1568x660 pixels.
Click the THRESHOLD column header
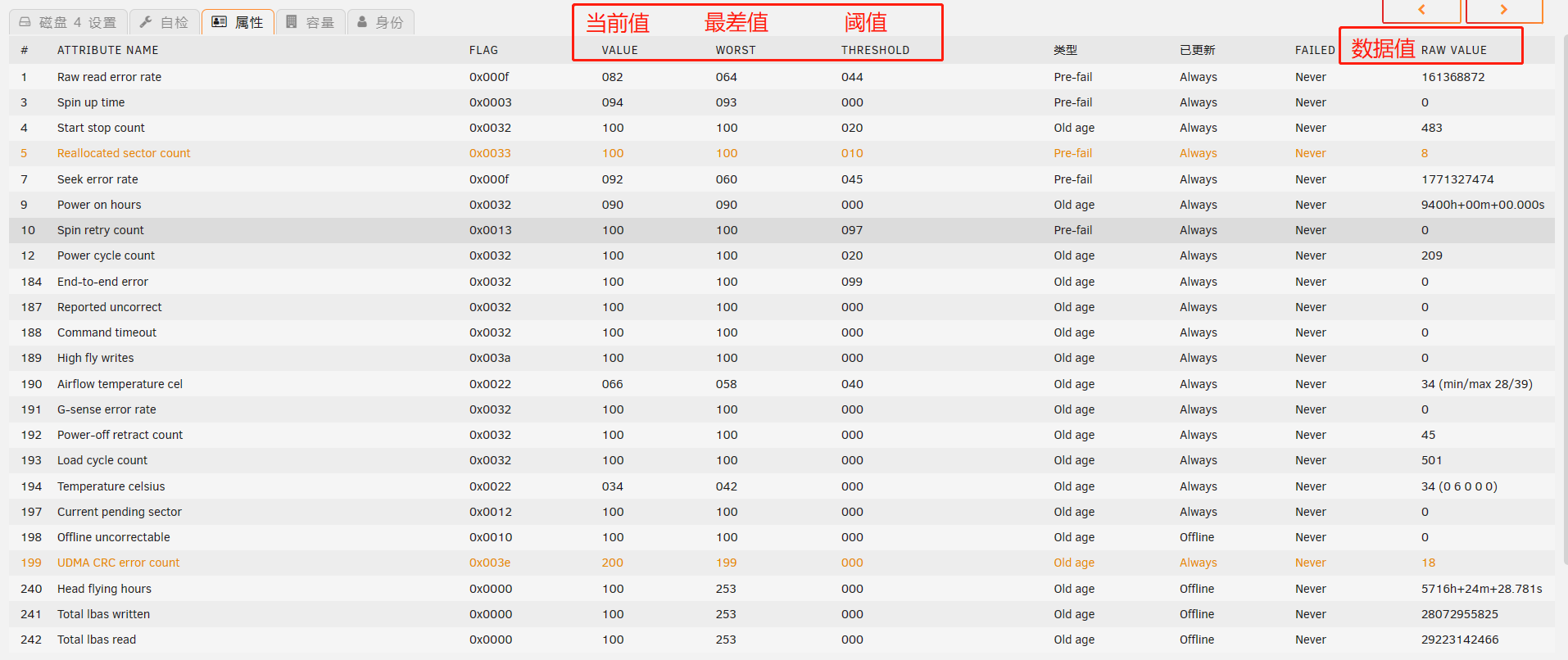coord(874,50)
